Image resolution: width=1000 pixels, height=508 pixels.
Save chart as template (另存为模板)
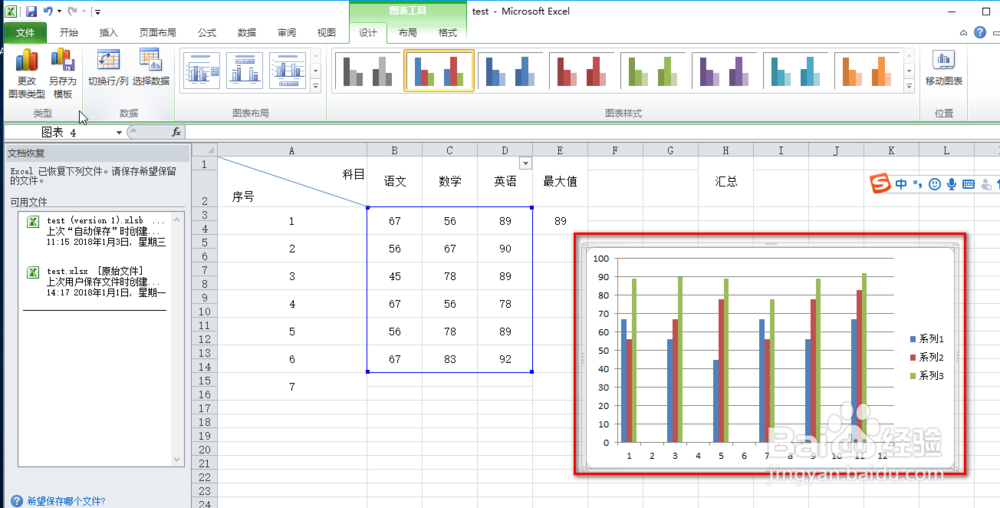coord(62,73)
